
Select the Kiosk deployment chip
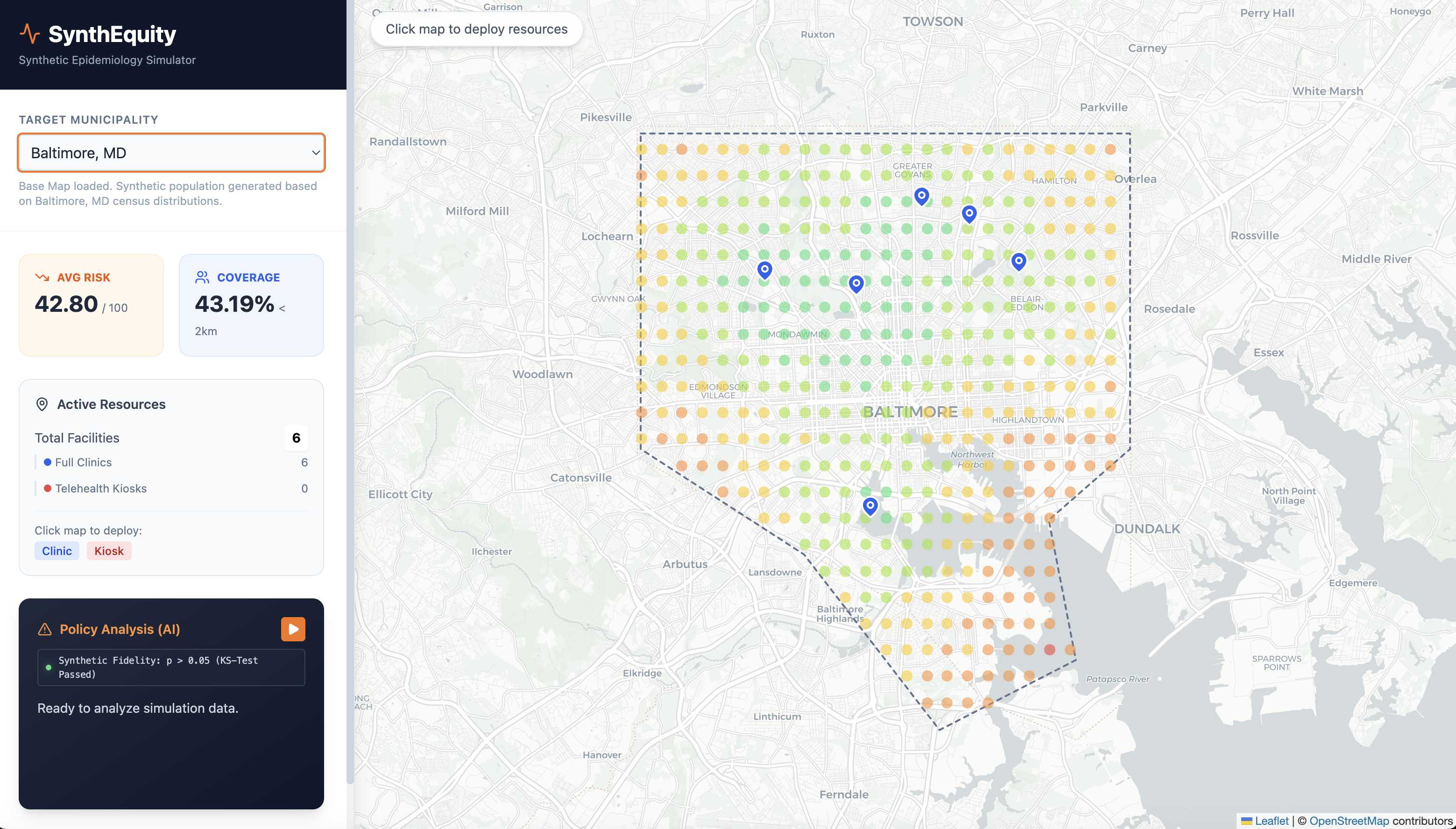click(x=109, y=551)
